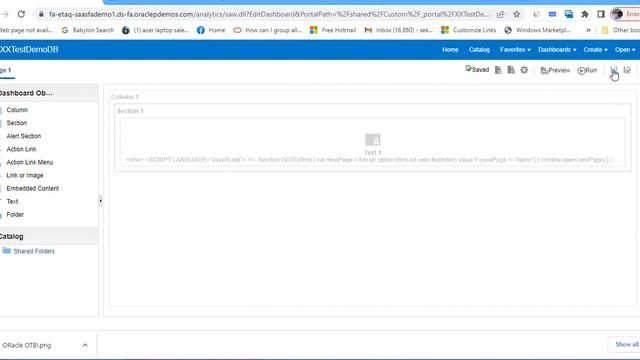
Task: Select the Section dashboard object
Action: coord(16,123)
